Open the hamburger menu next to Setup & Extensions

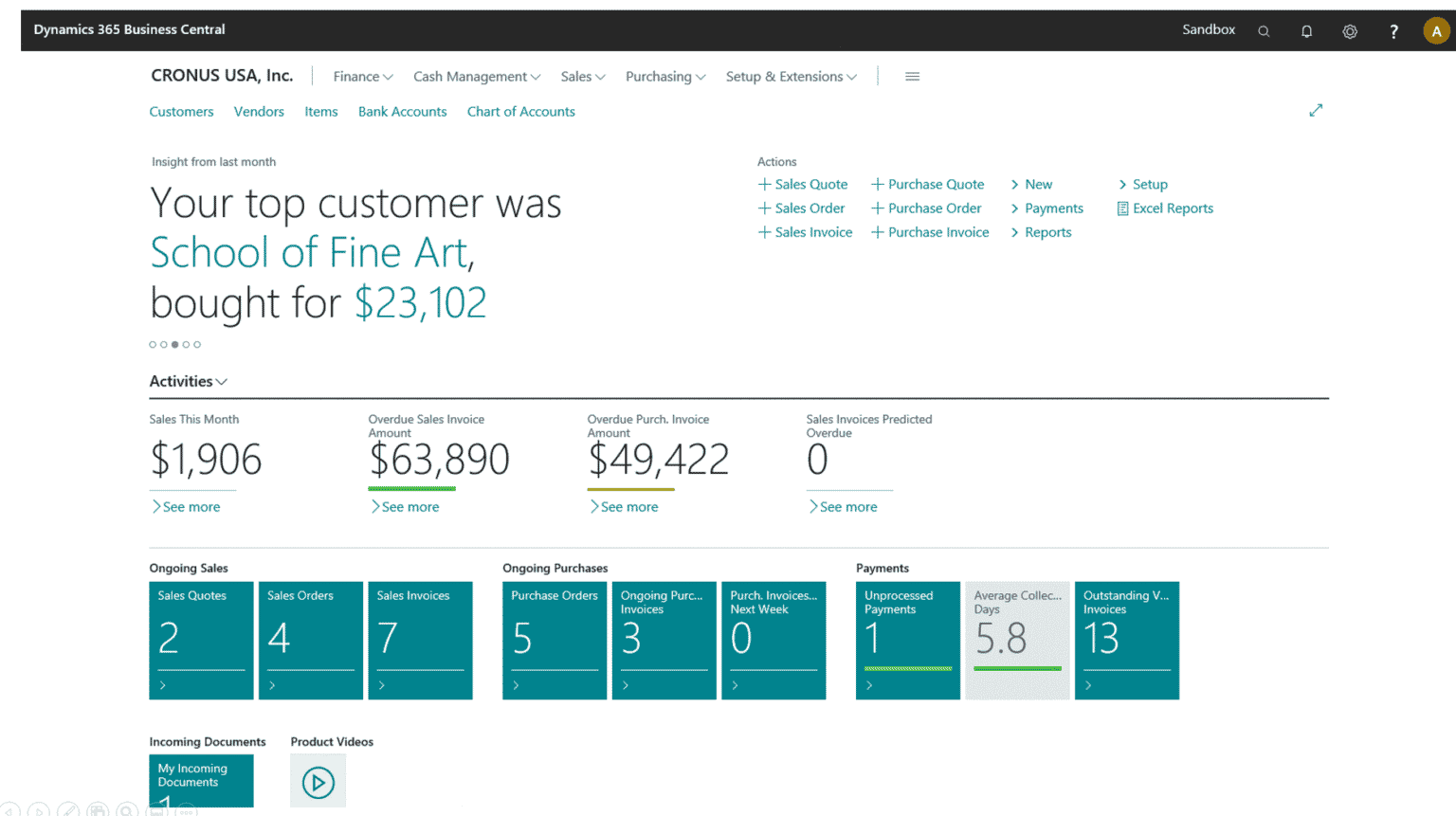click(912, 76)
